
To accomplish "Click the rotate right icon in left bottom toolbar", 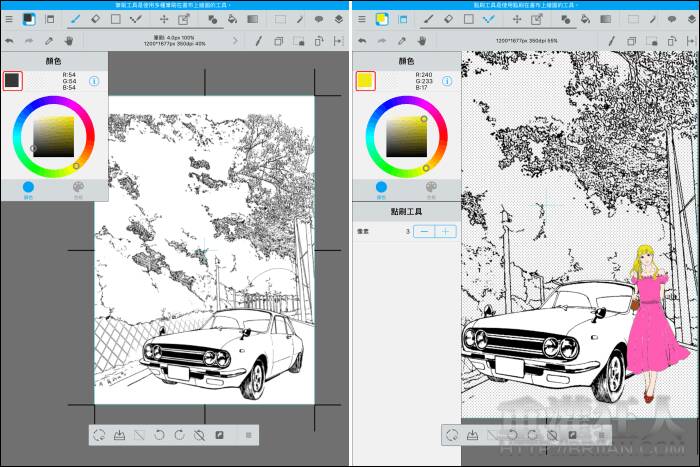I will click(x=179, y=435).
